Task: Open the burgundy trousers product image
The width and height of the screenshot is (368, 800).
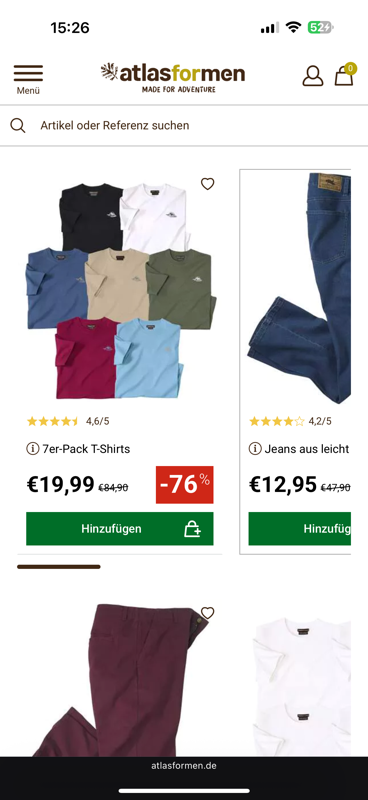Action: pyautogui.click(x=120, y=679)
